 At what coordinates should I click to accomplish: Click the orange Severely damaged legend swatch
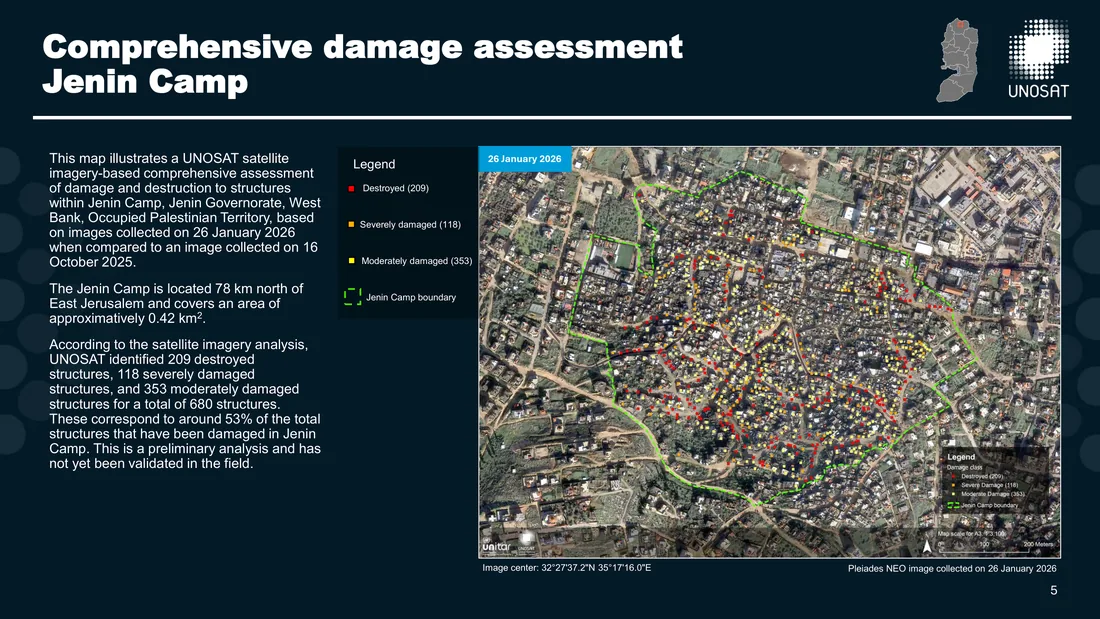click(x=351, y=225)
